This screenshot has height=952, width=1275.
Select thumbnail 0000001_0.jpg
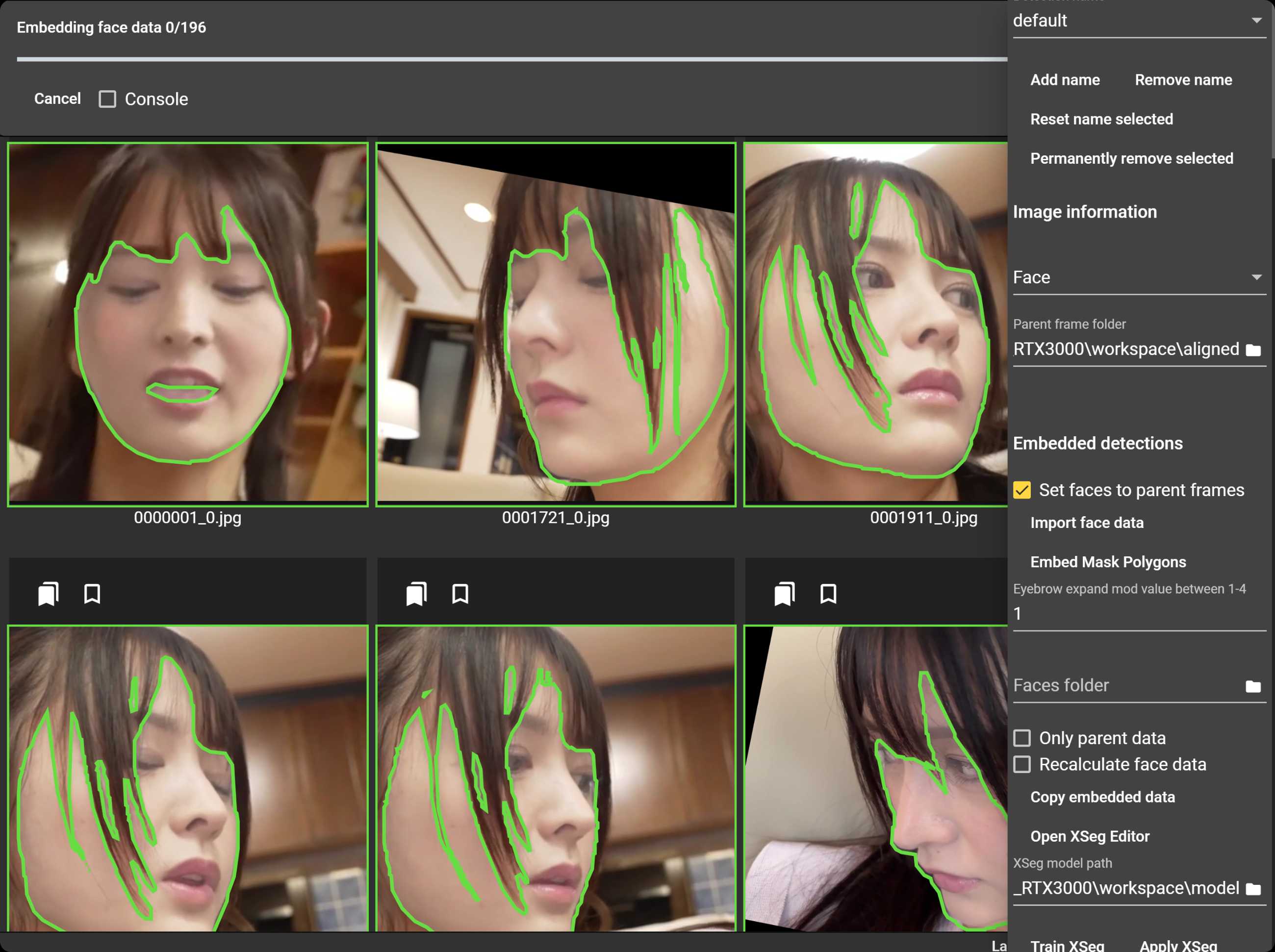pyautogui.click(x=188, y=325)
